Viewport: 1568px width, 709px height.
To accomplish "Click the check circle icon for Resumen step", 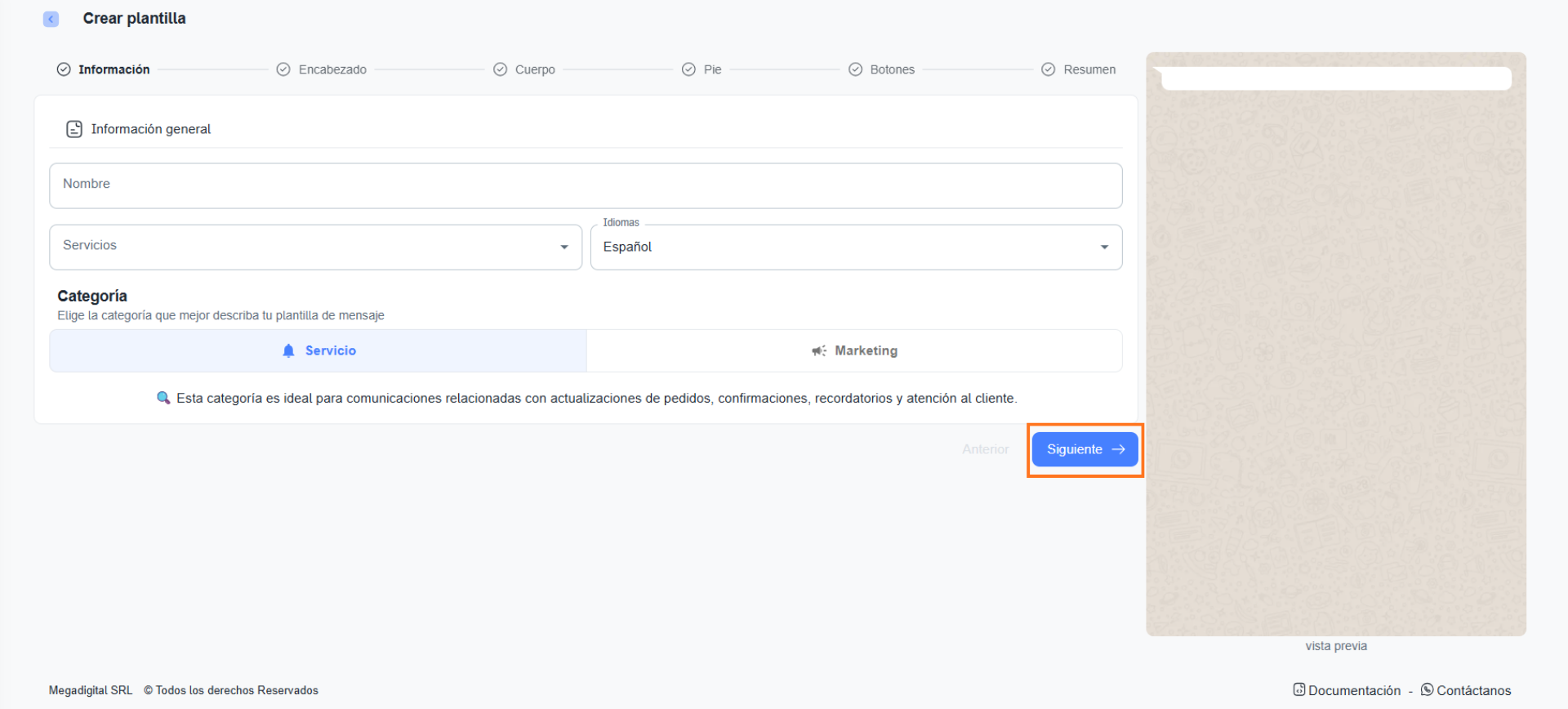I will point(1048,69).
